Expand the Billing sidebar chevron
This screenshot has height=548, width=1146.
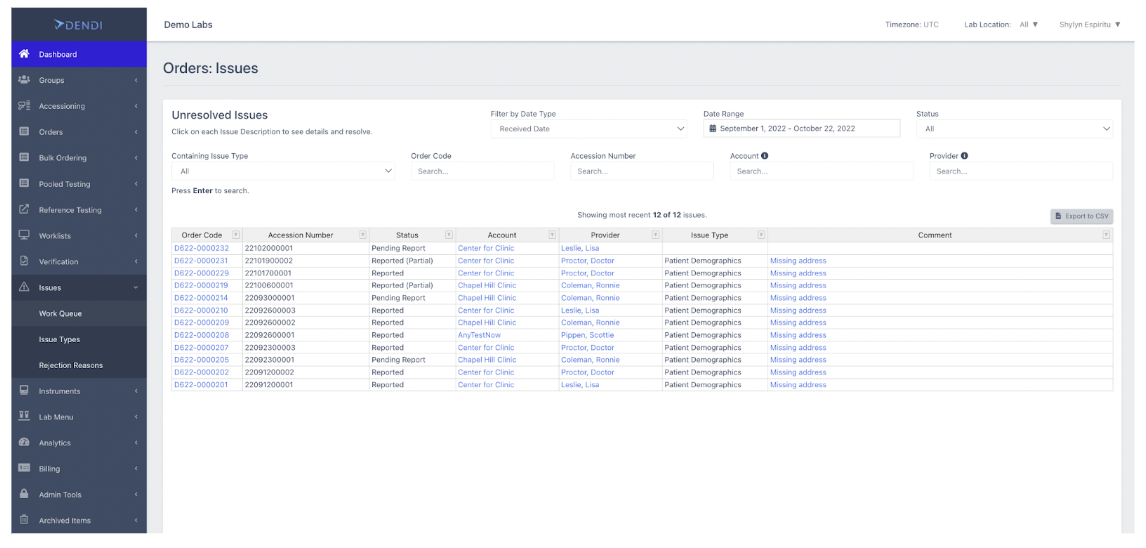(136, 468)
